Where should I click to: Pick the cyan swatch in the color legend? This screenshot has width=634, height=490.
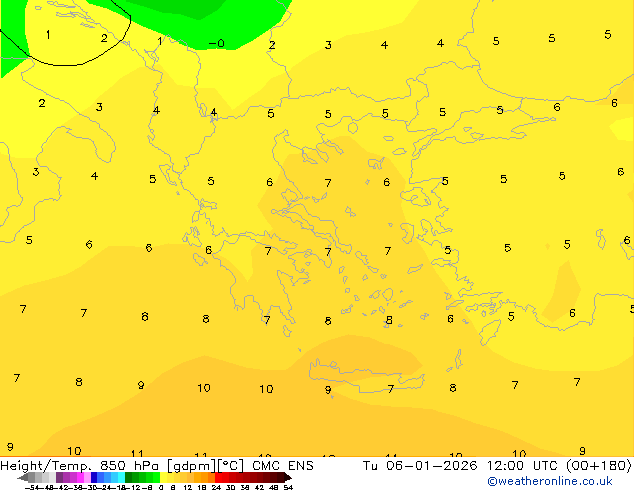coord(121,477)
